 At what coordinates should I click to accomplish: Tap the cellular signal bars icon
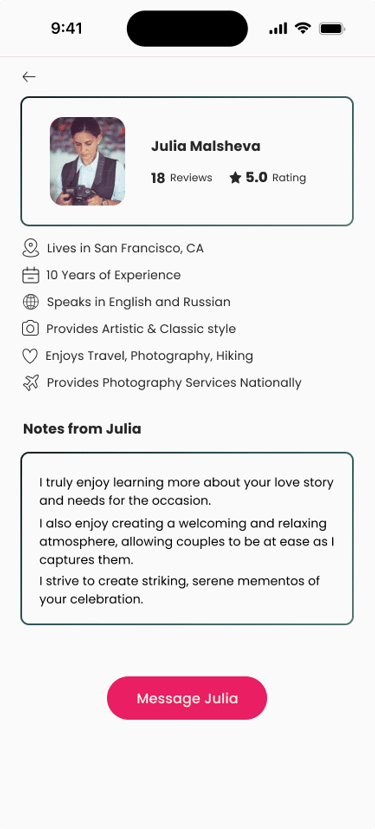[278, 29]
